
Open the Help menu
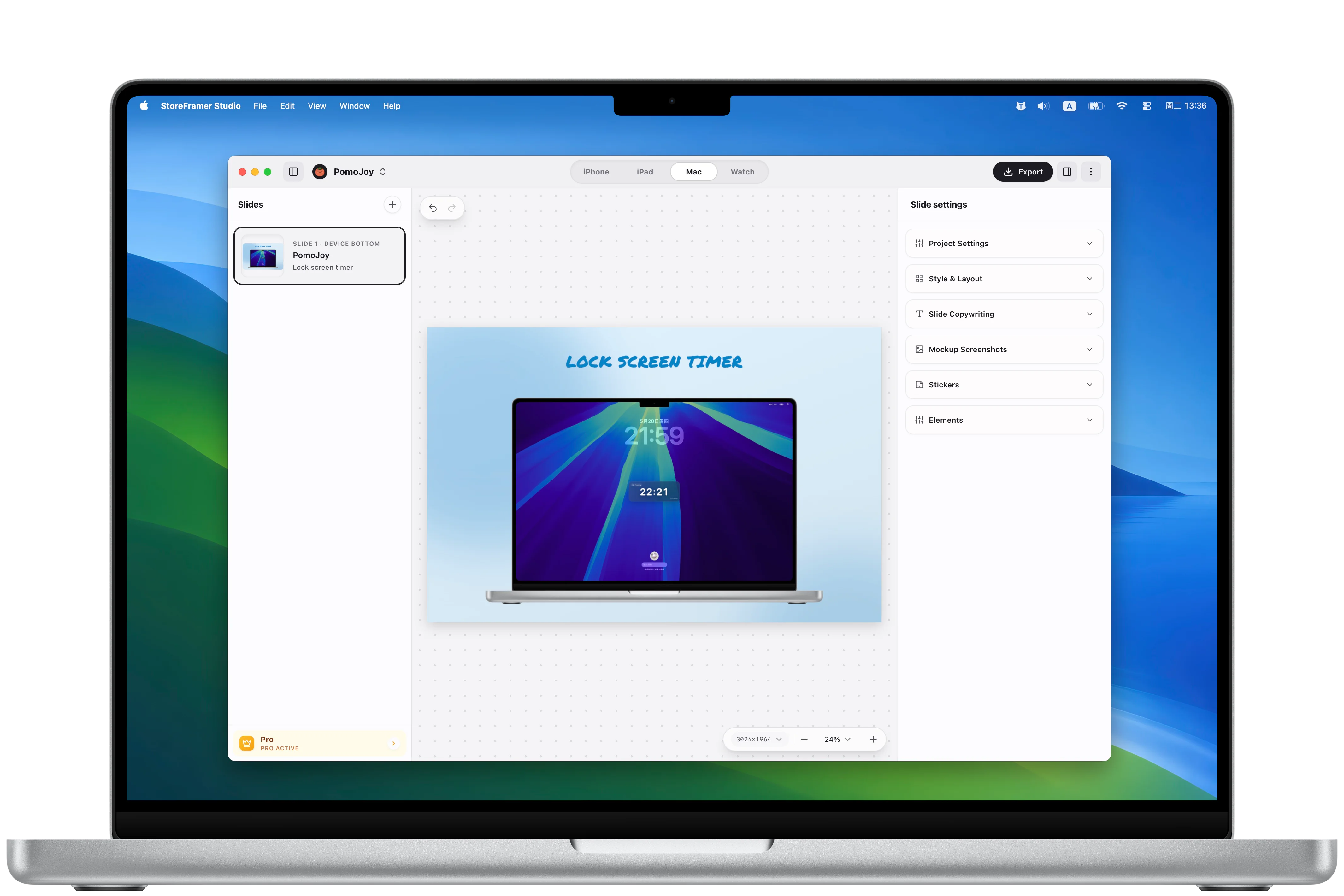[392, 106]
